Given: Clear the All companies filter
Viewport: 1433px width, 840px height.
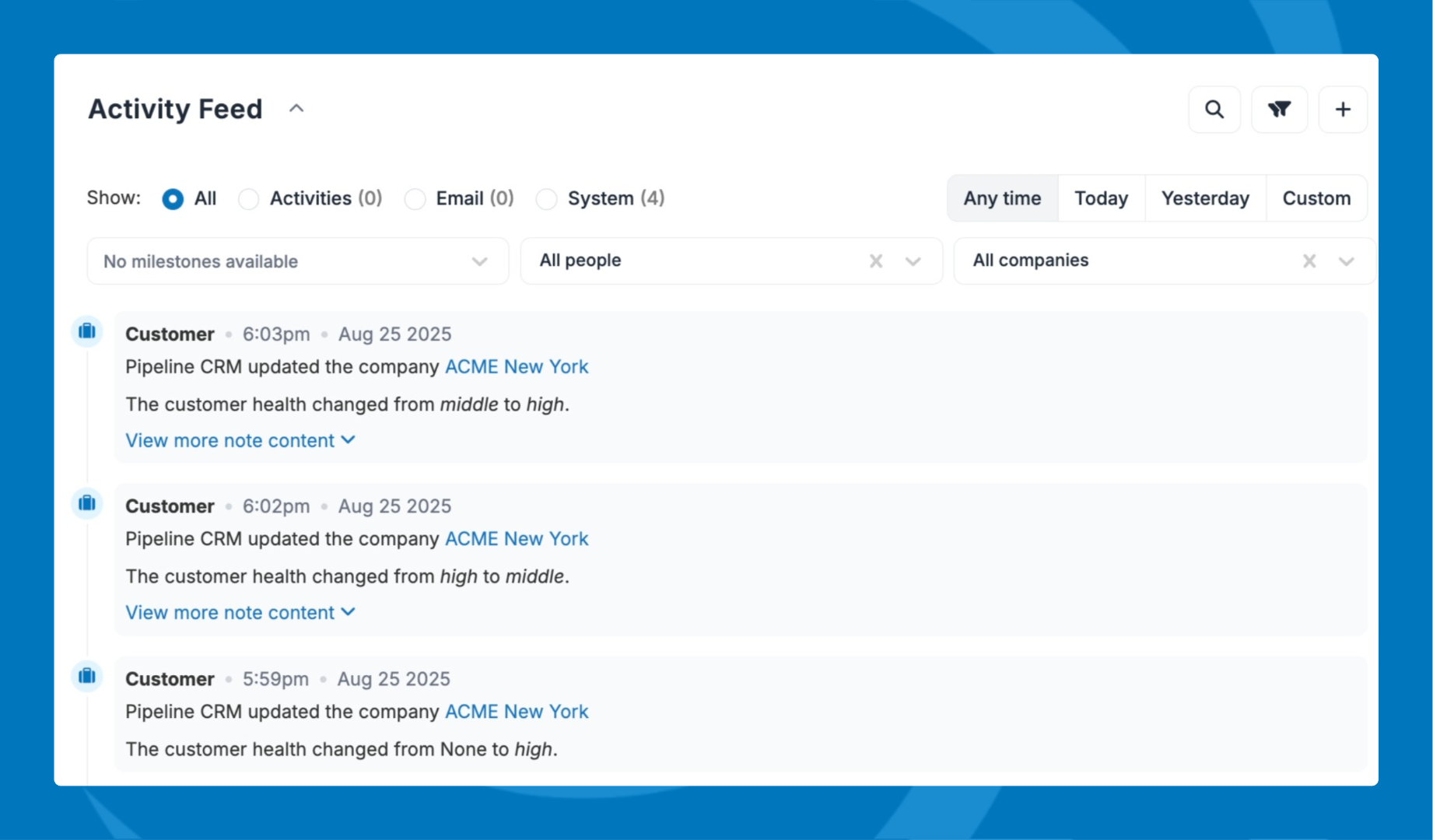Looking at the screenshot, I should point(1309,261).
